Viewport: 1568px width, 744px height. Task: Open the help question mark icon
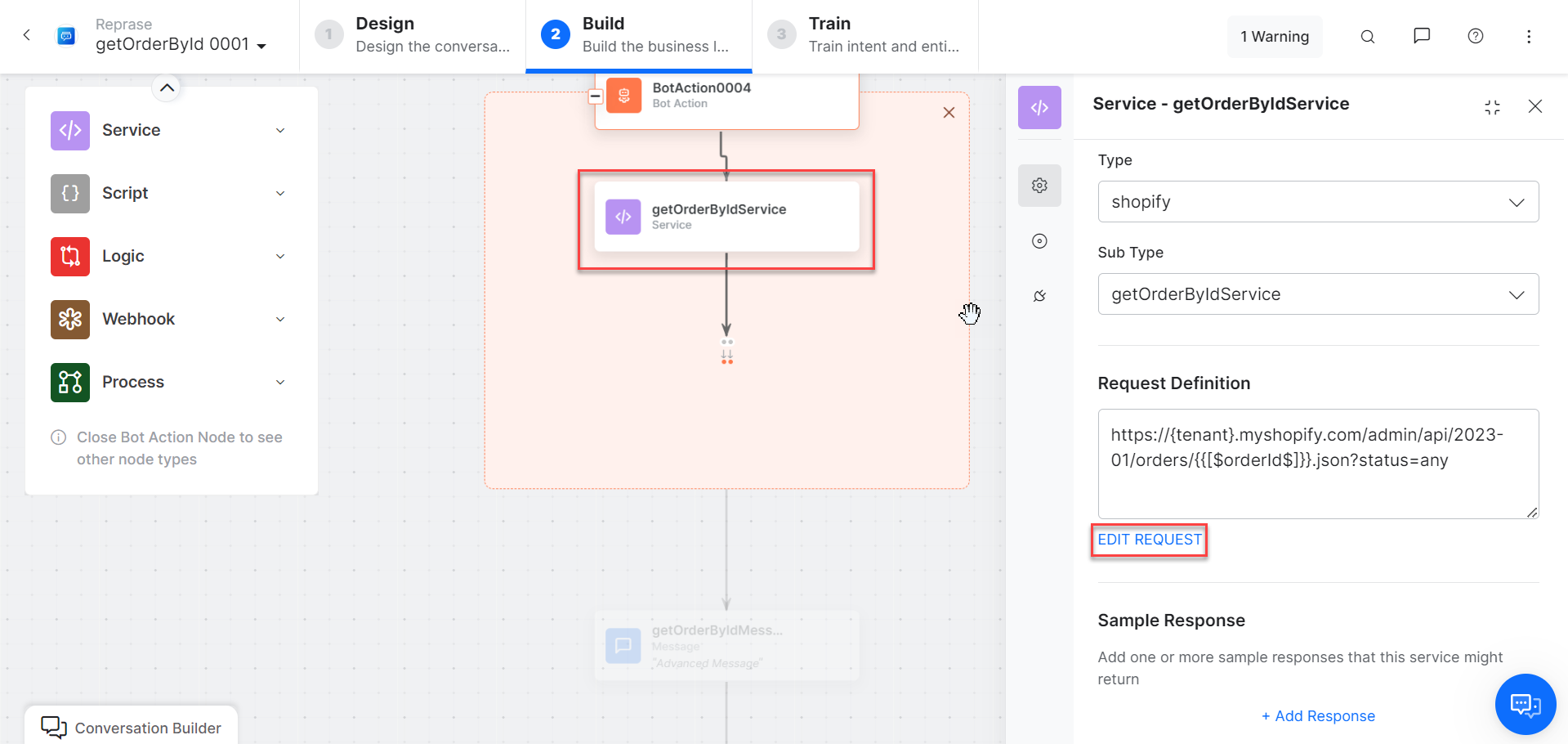pos(1475,36)
